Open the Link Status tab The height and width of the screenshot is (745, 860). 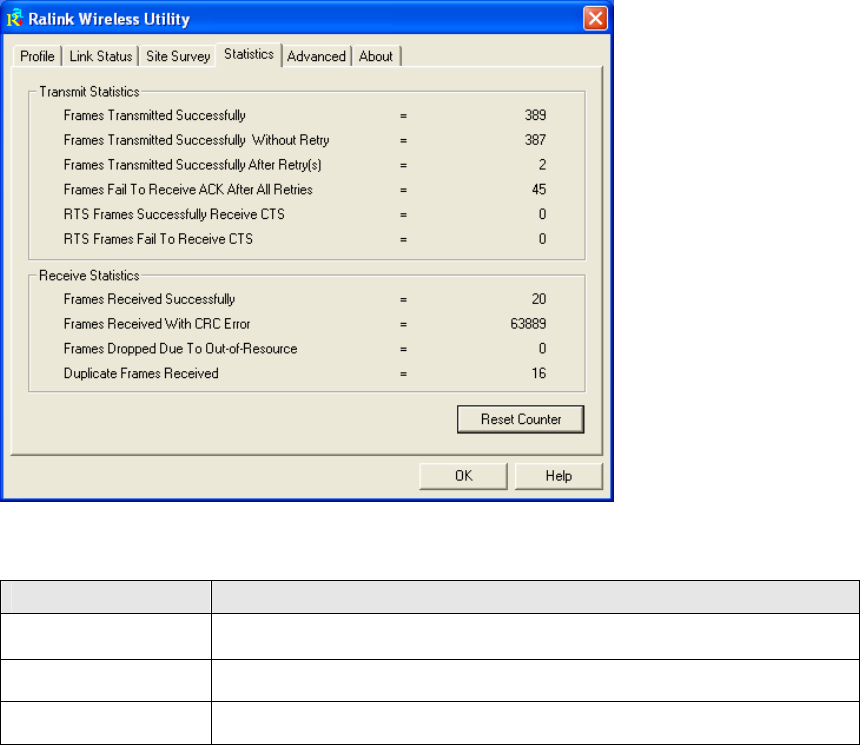(100, 56)
